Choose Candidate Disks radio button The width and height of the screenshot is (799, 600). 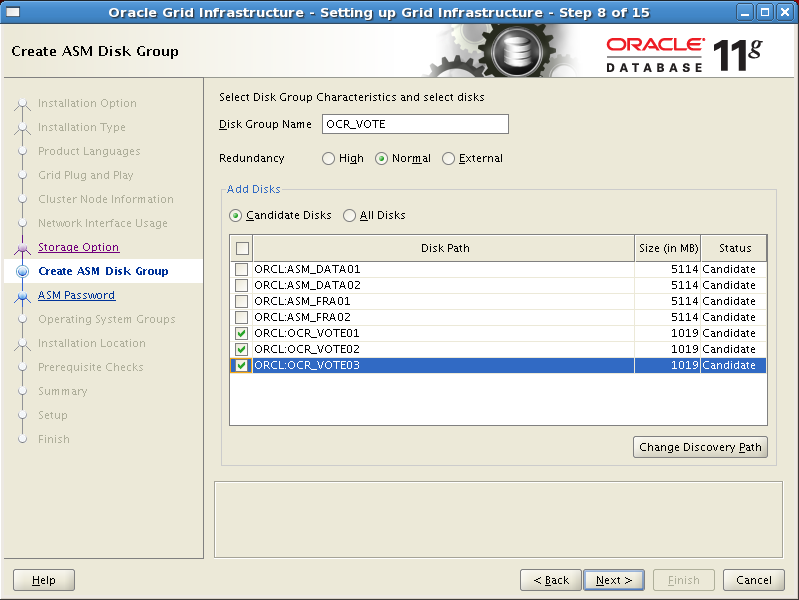235,216
